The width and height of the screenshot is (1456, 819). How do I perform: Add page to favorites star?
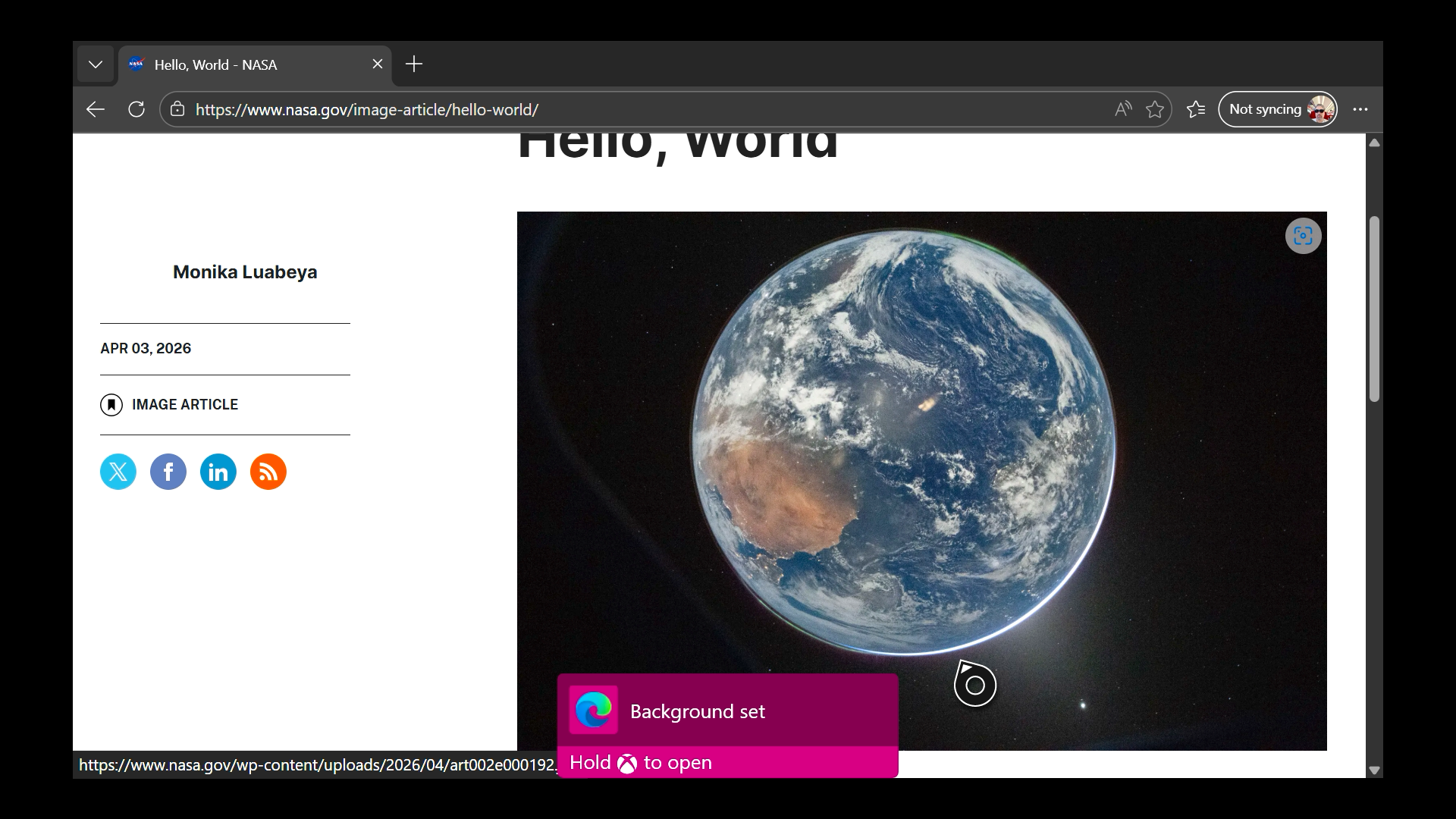[1155, 109]
